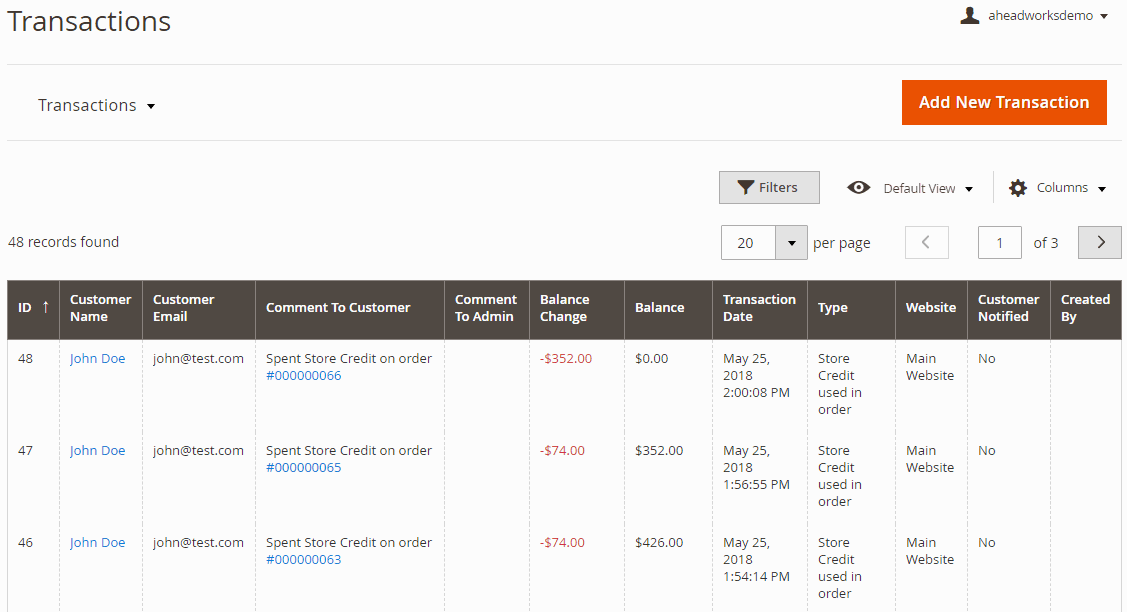Click balance value $426.00
The width and height of the screenshot is (1127, 612).
[659, 542]
